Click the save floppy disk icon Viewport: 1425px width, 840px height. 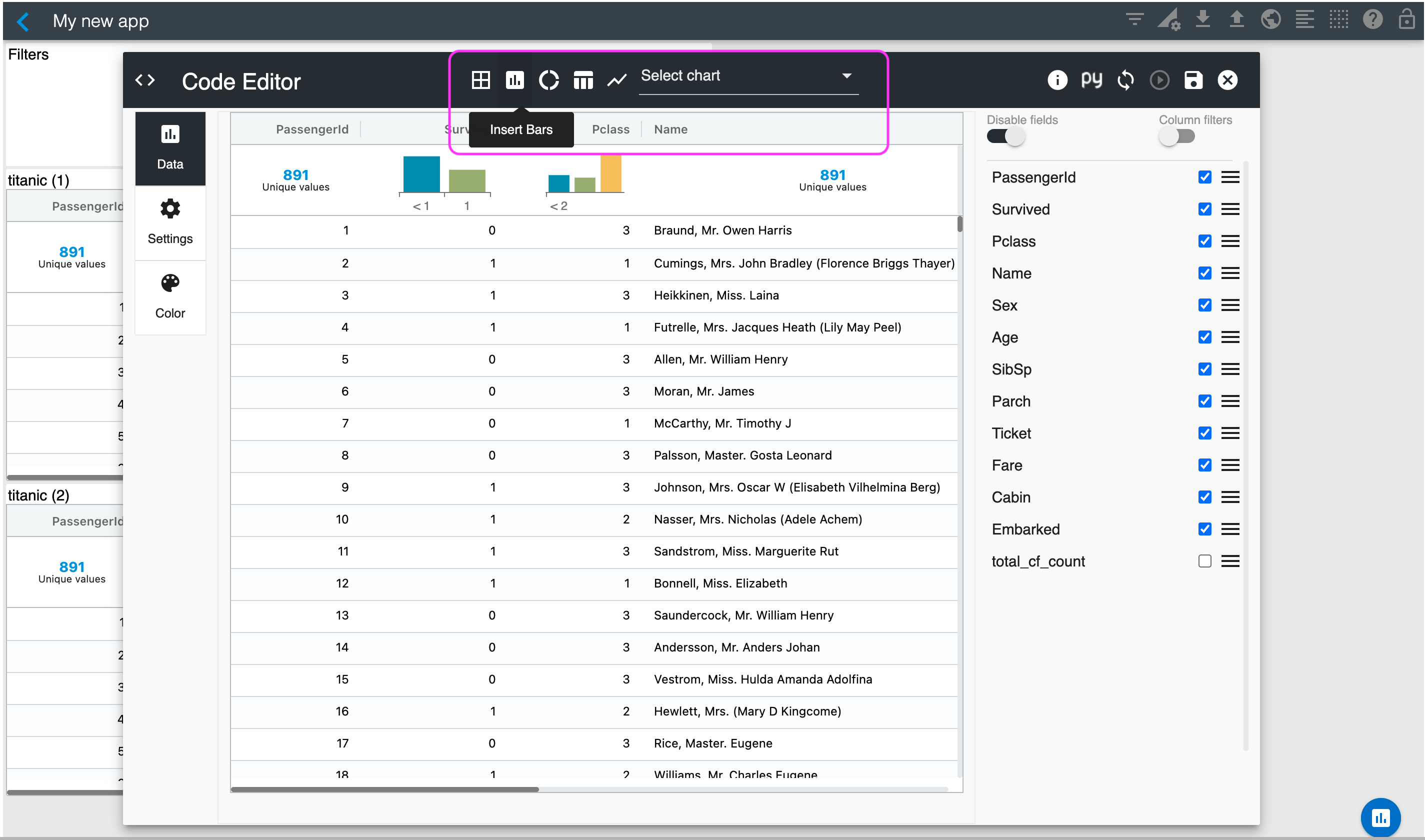coord(1193,80)
